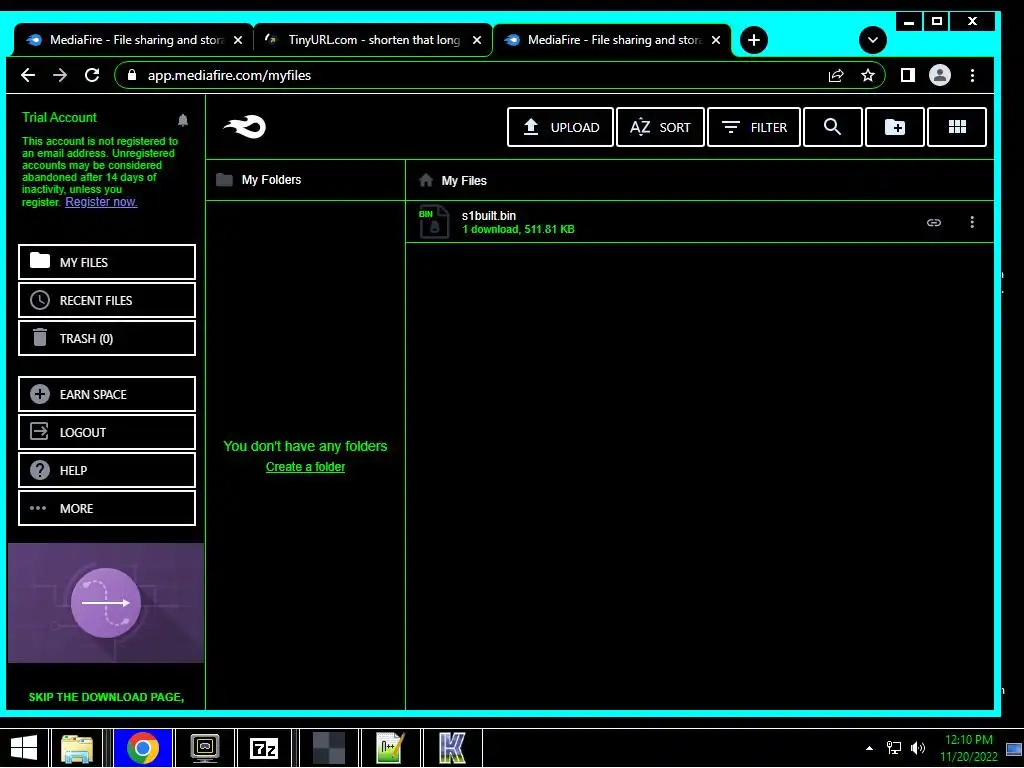
Task: Click the purple promo banner thumbnail
Action: coord(106,603)
